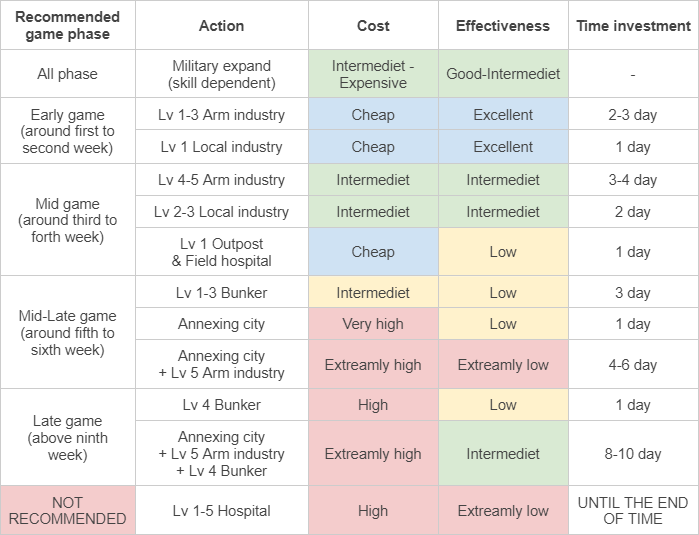
Task: Select the "Early game" phase cell
Action: point(68,131)
